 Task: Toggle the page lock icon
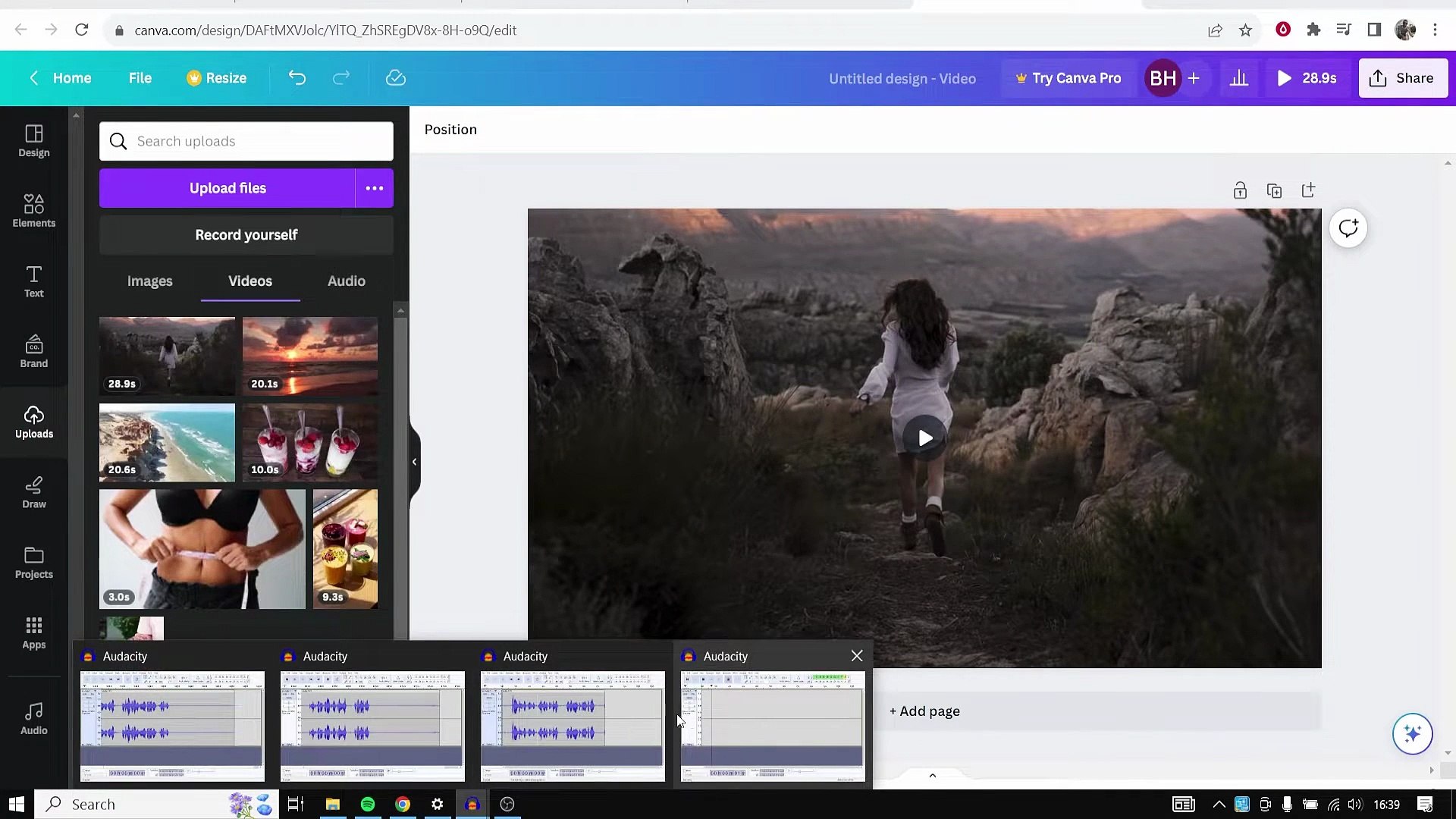pos(1240,190)
